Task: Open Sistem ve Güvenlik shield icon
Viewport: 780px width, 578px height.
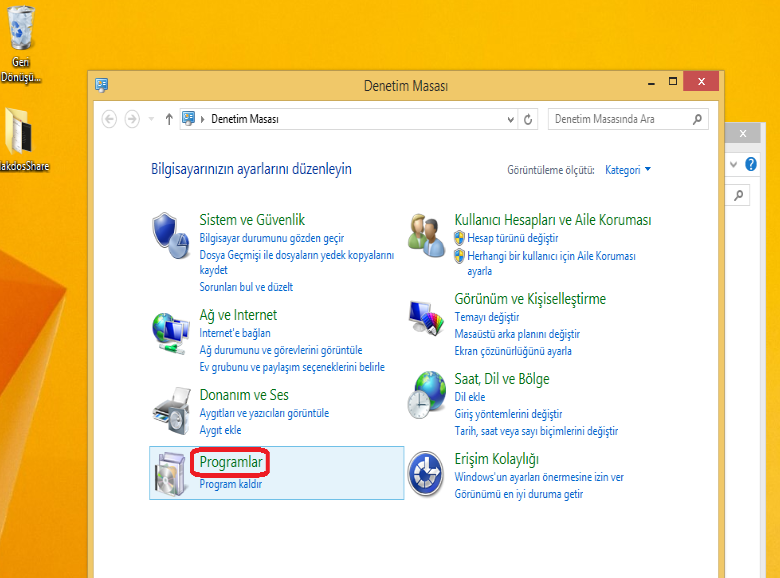Action: (171, 236)
